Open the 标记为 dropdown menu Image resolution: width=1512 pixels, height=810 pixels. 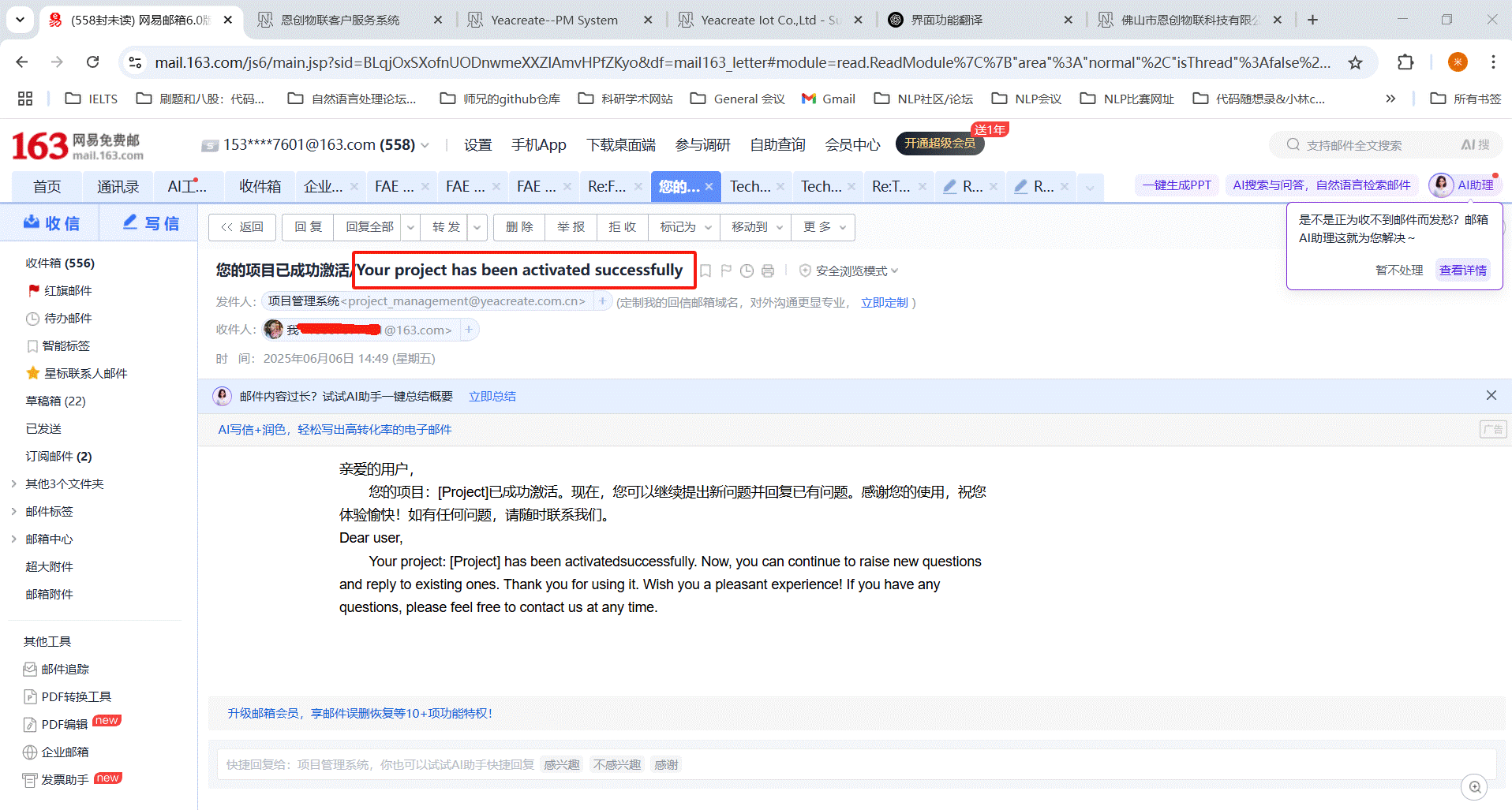[x=685, y=227]
